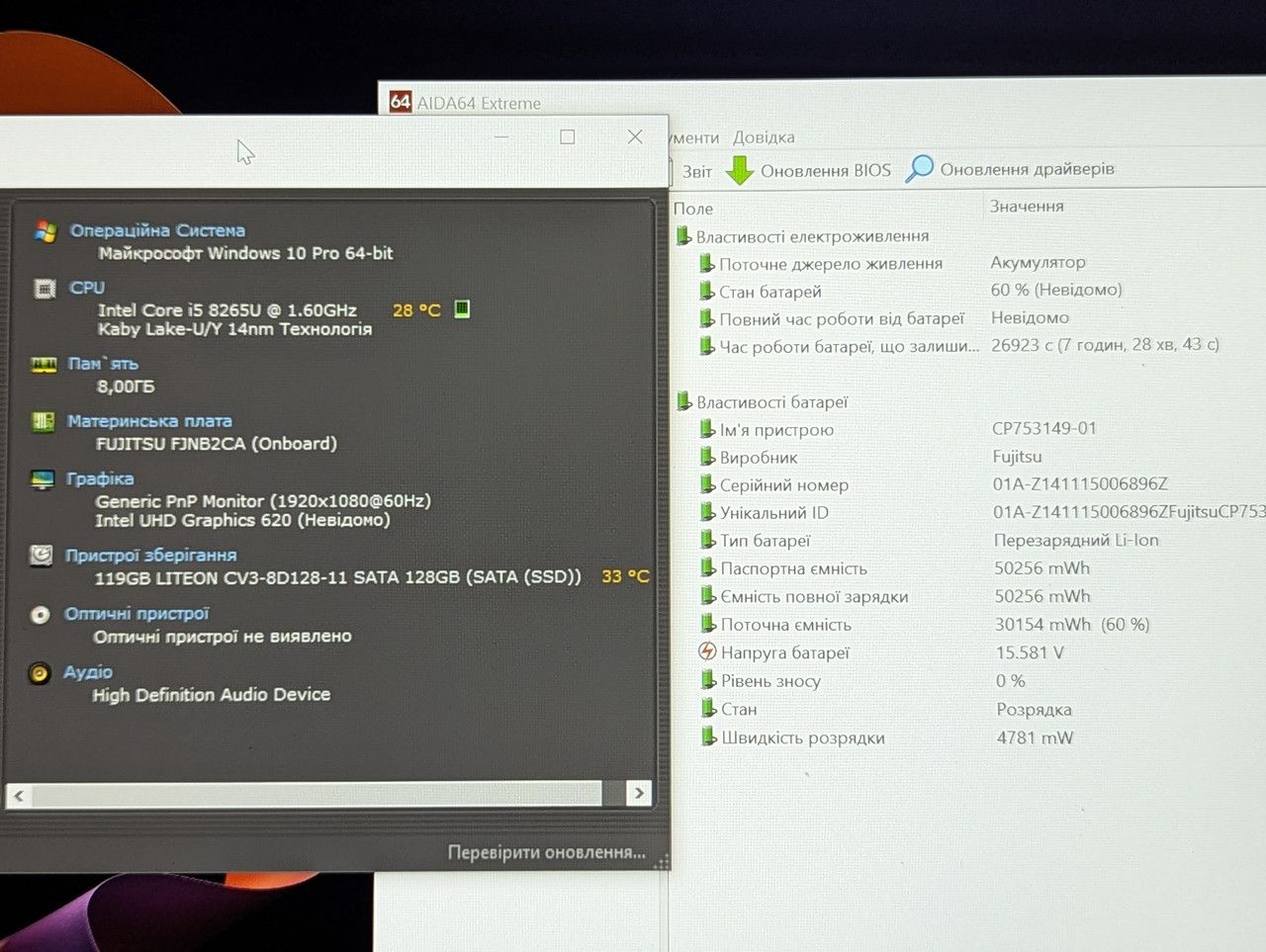This screenshot has height=952, width=1266.
Task: Click the AIDA64 logo in the title bar
Action: [401, 101]
